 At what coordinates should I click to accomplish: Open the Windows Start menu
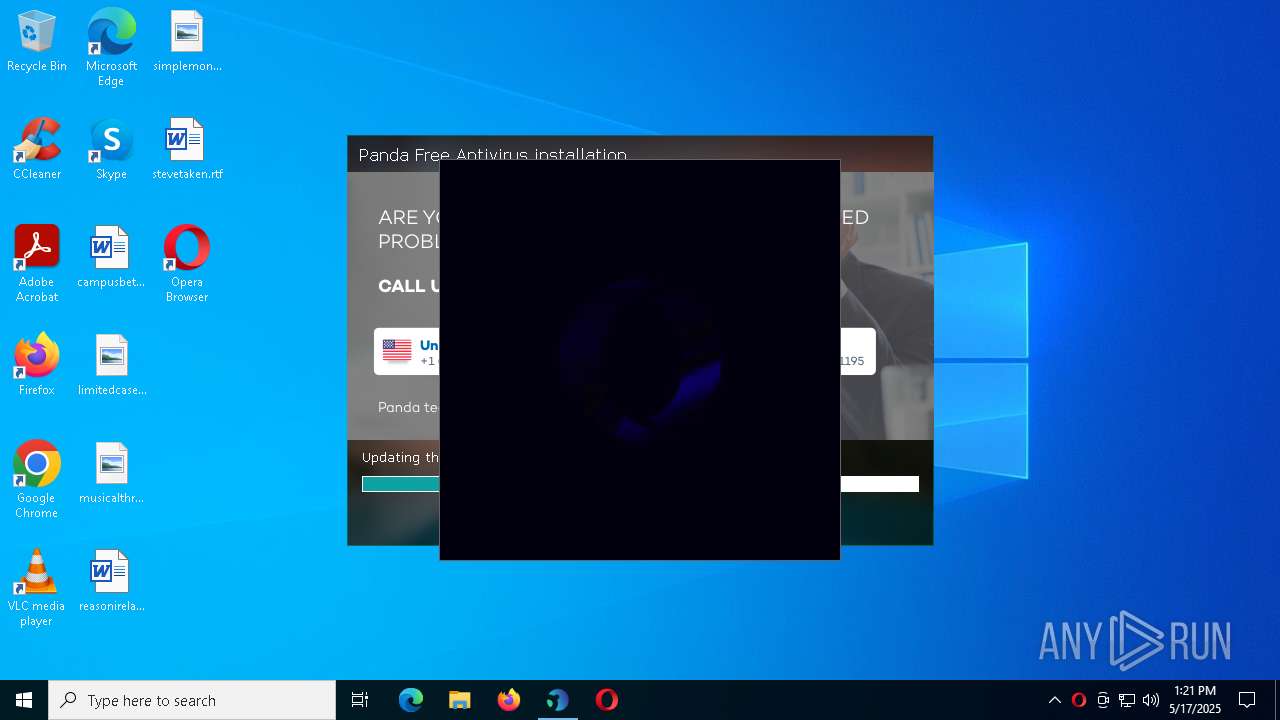[24, 700]
